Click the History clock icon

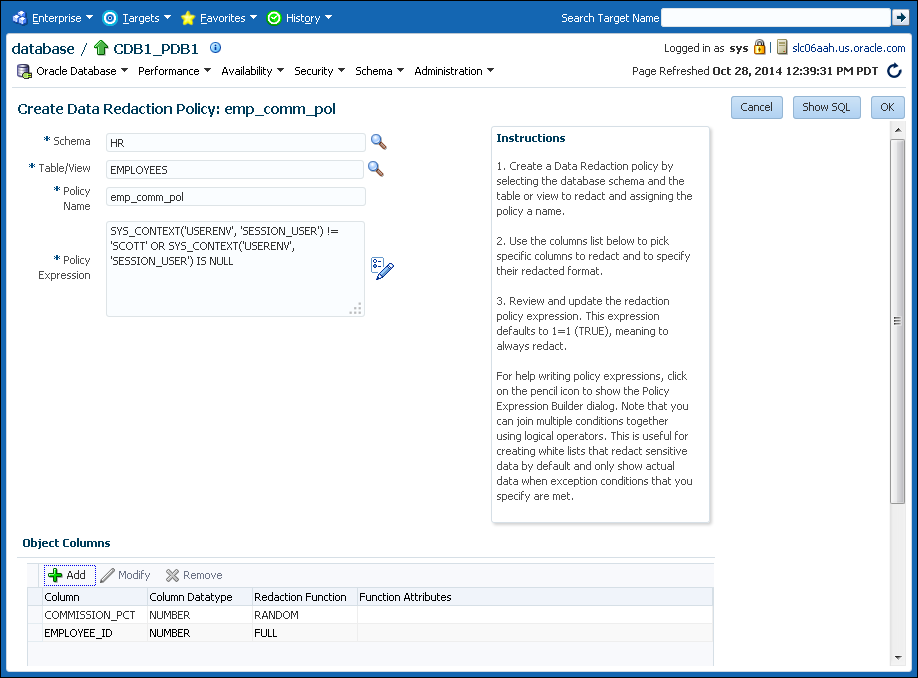coord(274,18)
